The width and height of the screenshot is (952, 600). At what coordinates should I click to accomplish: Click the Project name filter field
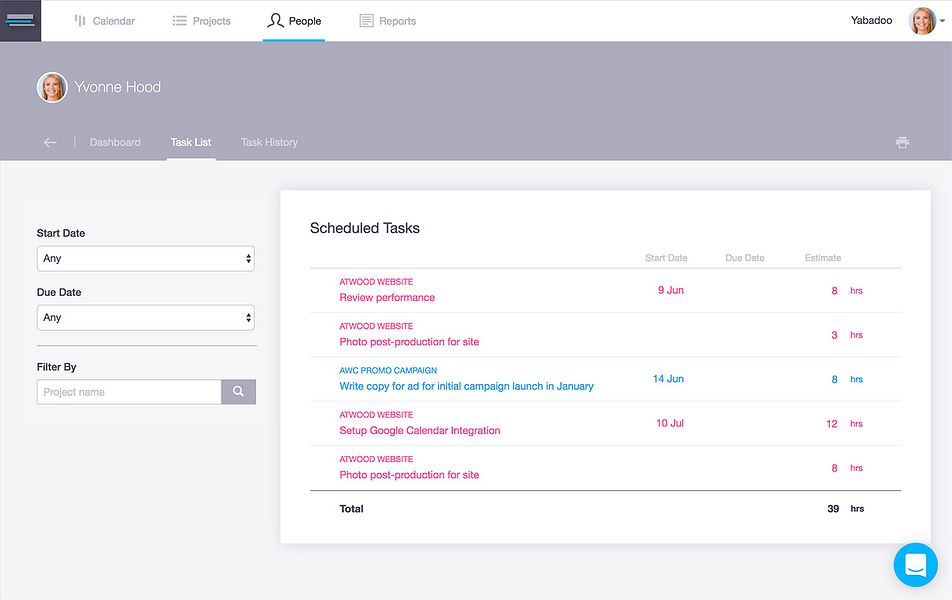point(128,391)
